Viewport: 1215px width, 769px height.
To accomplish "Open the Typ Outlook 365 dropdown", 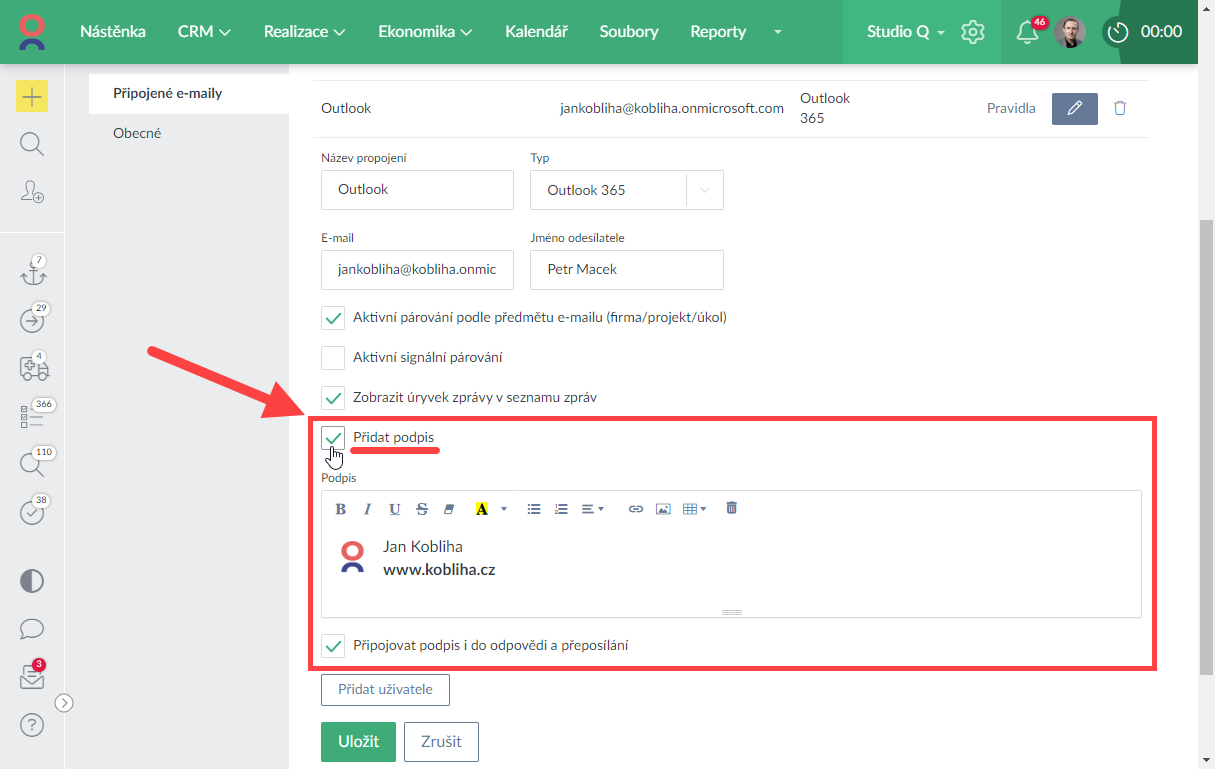I will point(626,190).
